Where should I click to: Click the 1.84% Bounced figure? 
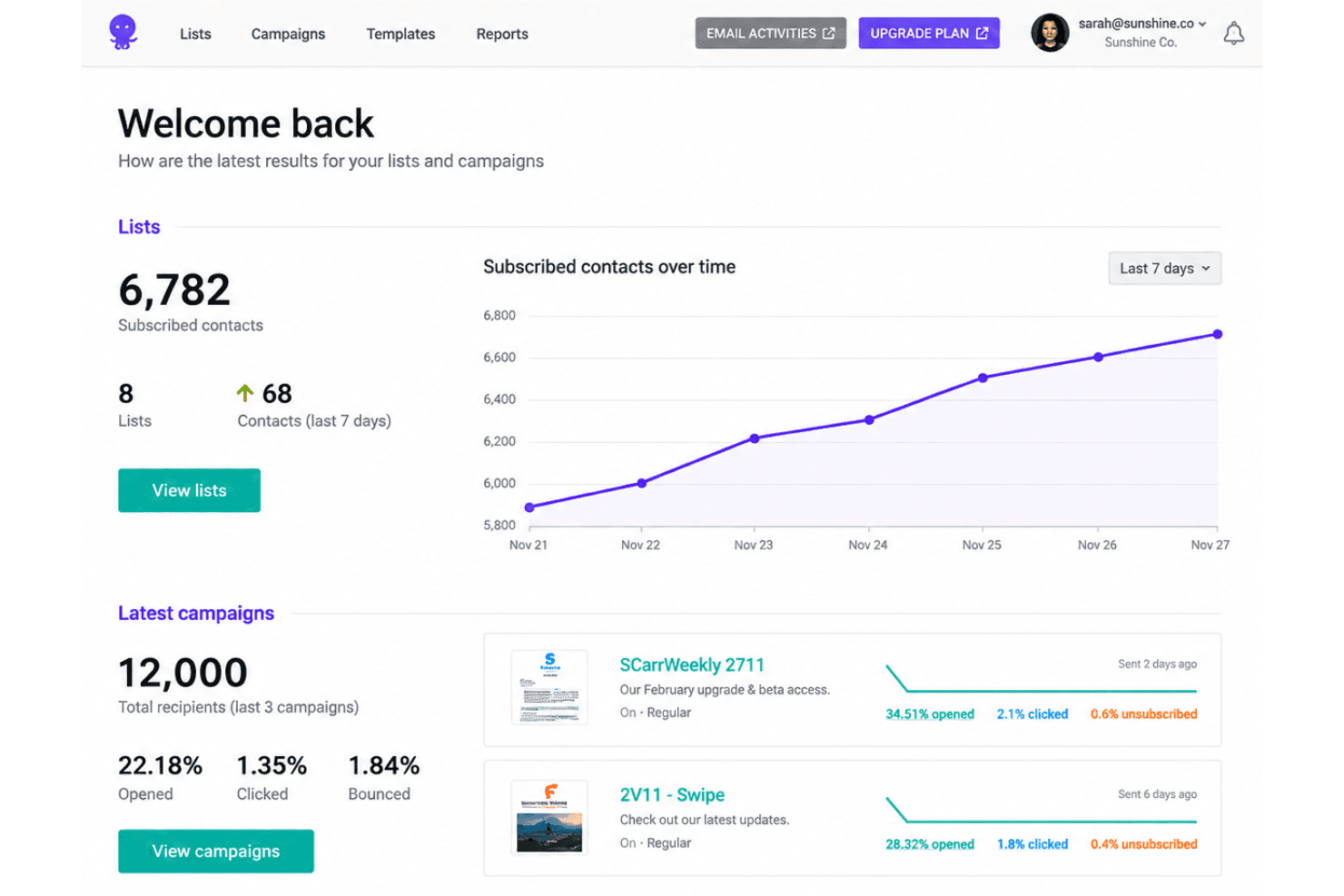tap(384, 765)
